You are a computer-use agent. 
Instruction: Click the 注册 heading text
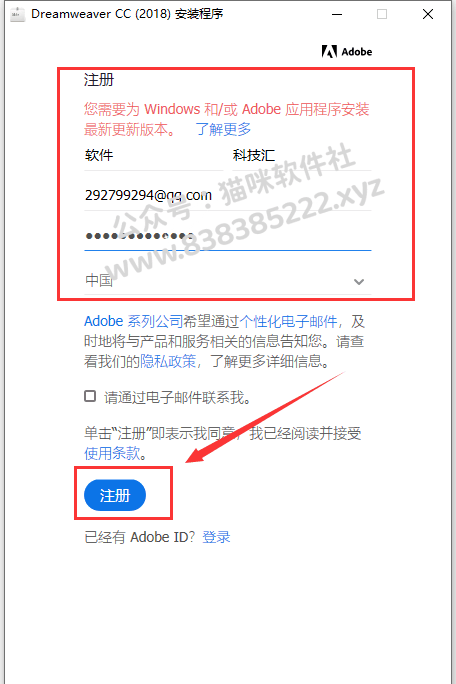tap(99, 80)
